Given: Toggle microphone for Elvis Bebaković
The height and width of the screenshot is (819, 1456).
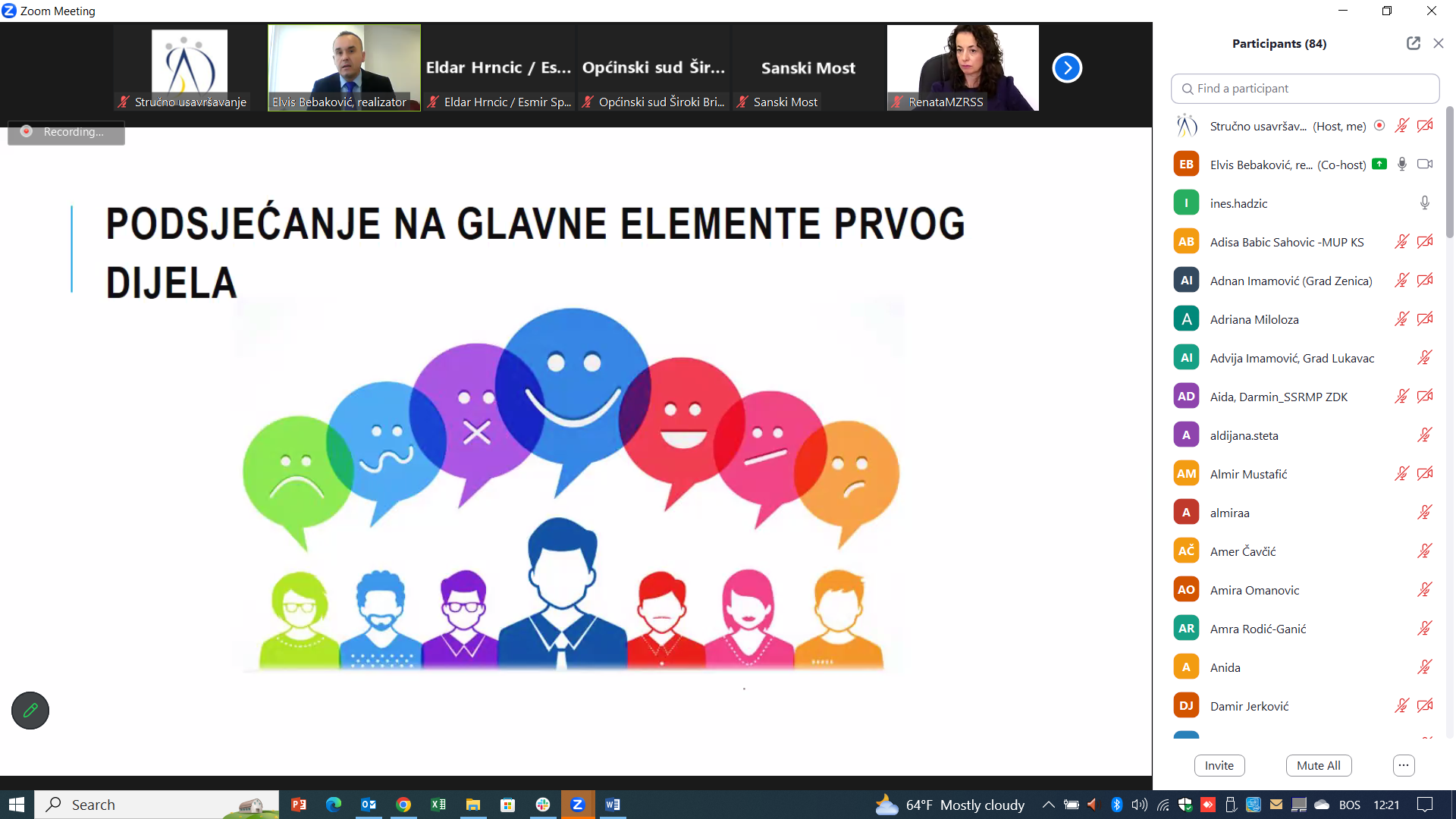Looking at the screenshot, I should click(1402, 164).
